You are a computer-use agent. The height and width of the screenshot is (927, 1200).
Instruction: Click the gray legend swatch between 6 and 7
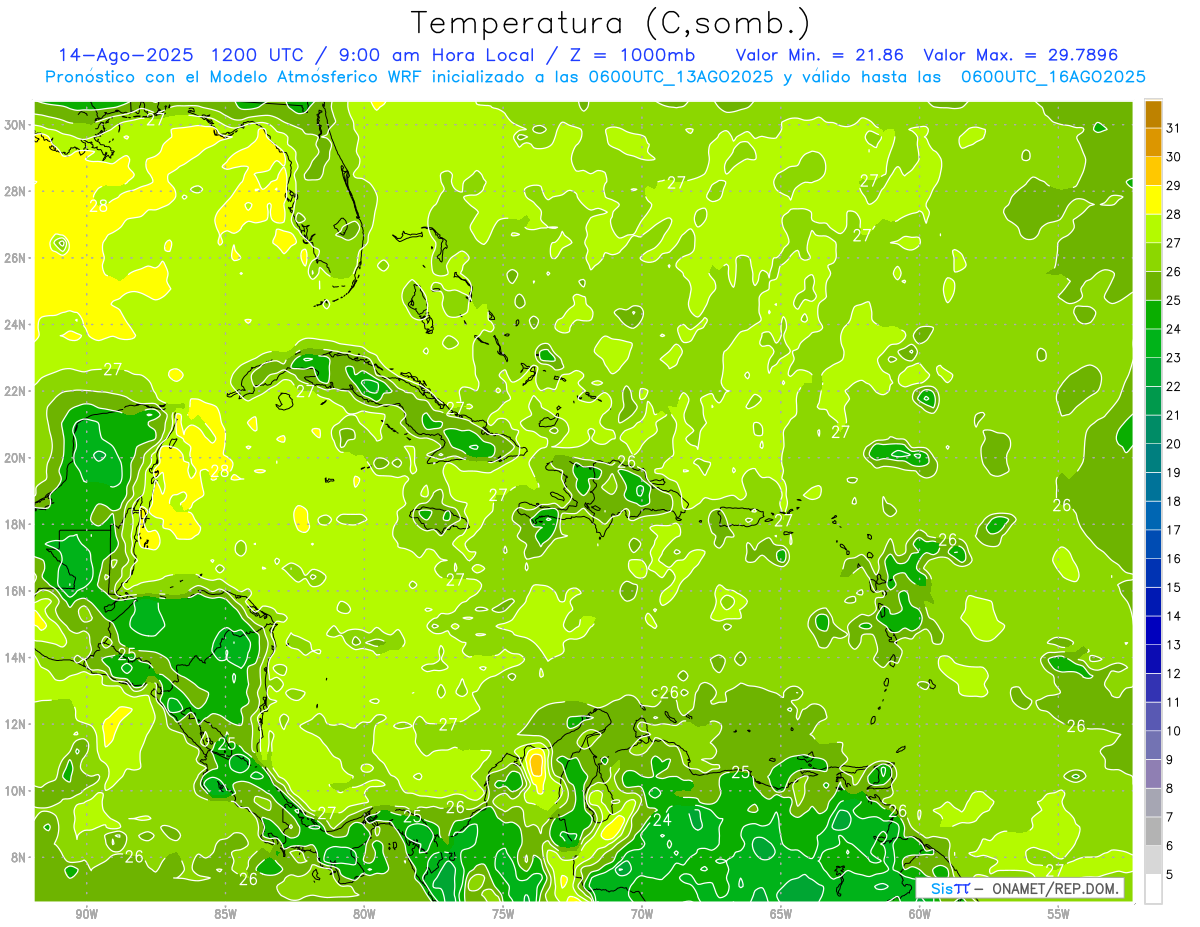1153,831
